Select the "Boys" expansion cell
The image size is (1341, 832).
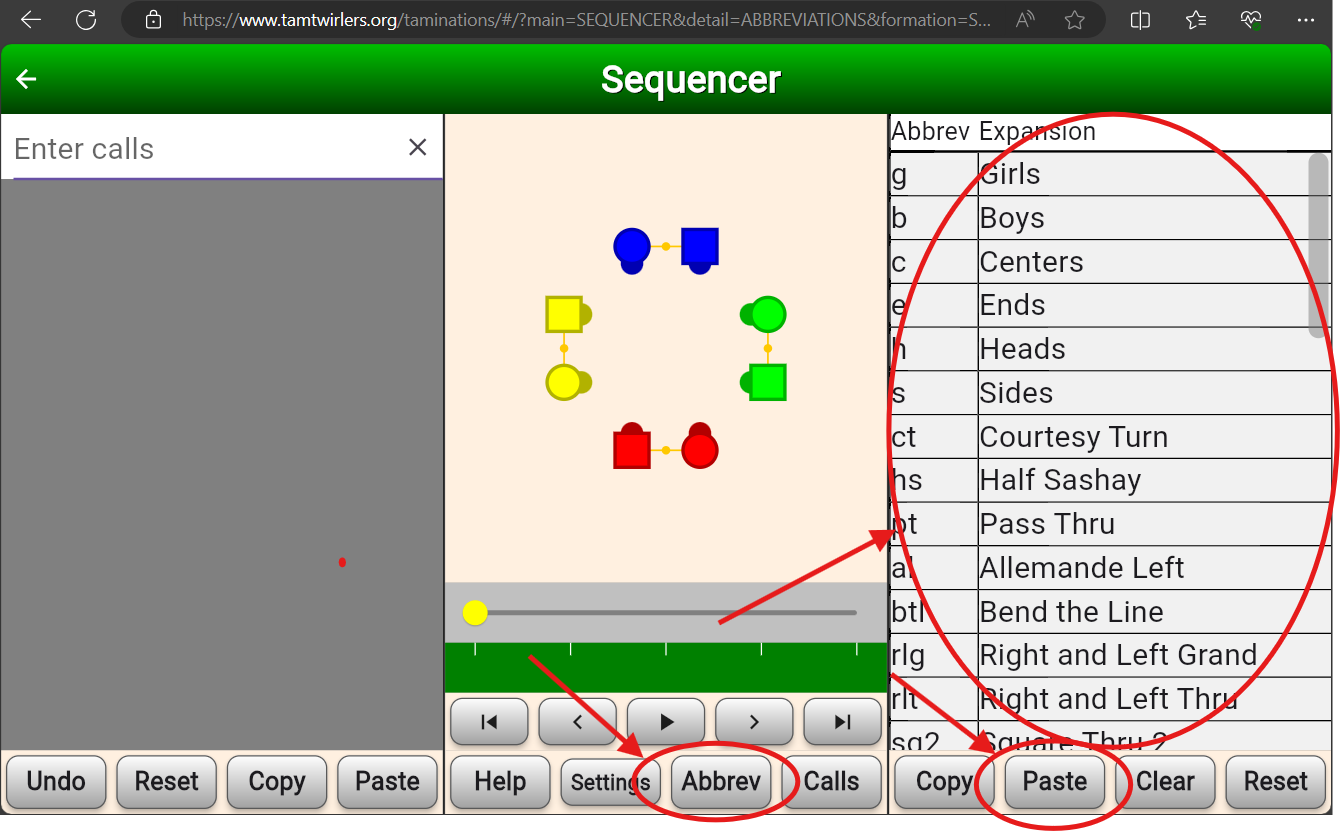click(1155, 218)
